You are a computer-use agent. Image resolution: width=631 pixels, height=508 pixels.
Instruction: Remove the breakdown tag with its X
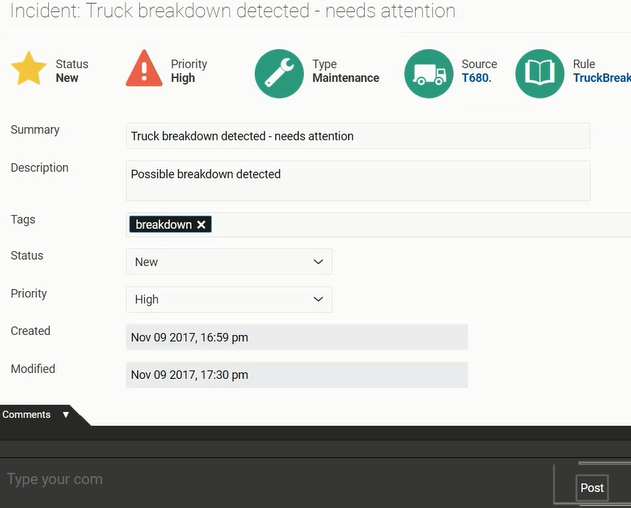201,225
